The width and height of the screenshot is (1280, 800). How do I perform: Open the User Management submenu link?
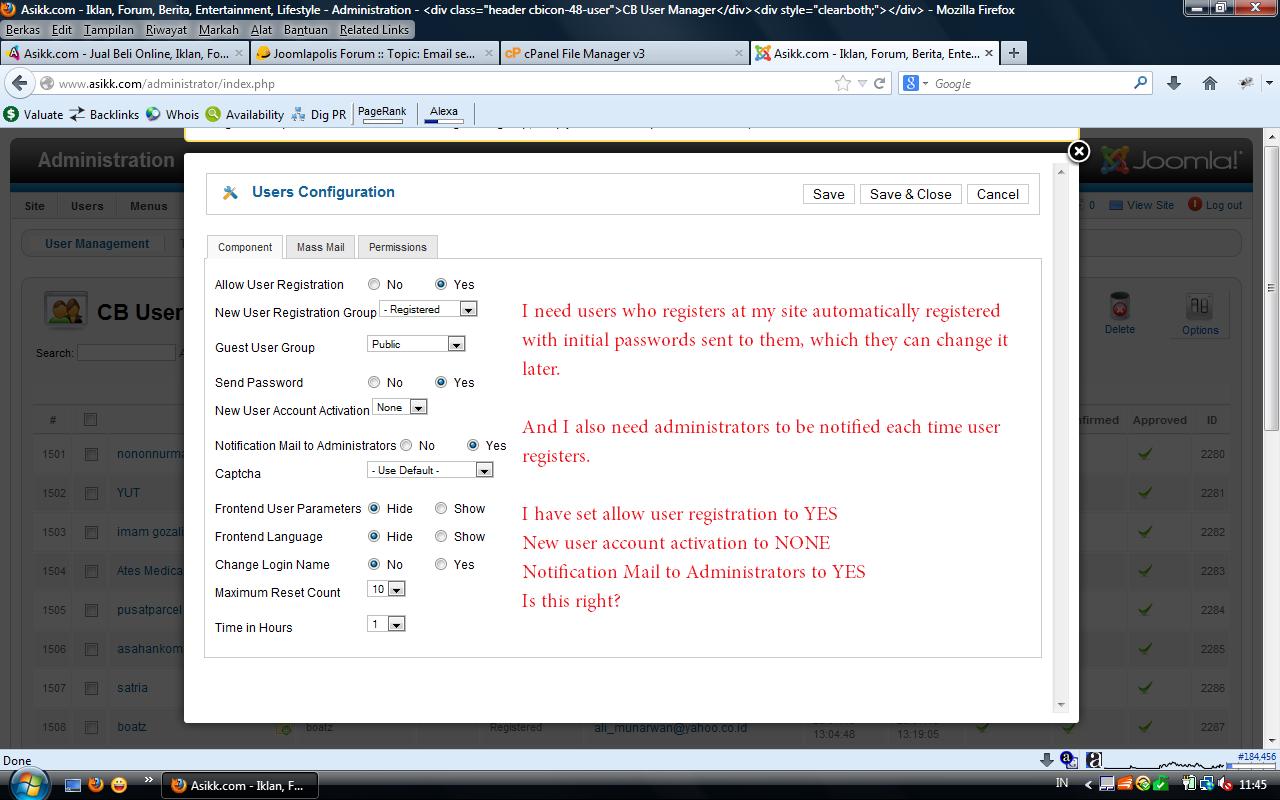point(97,243)
